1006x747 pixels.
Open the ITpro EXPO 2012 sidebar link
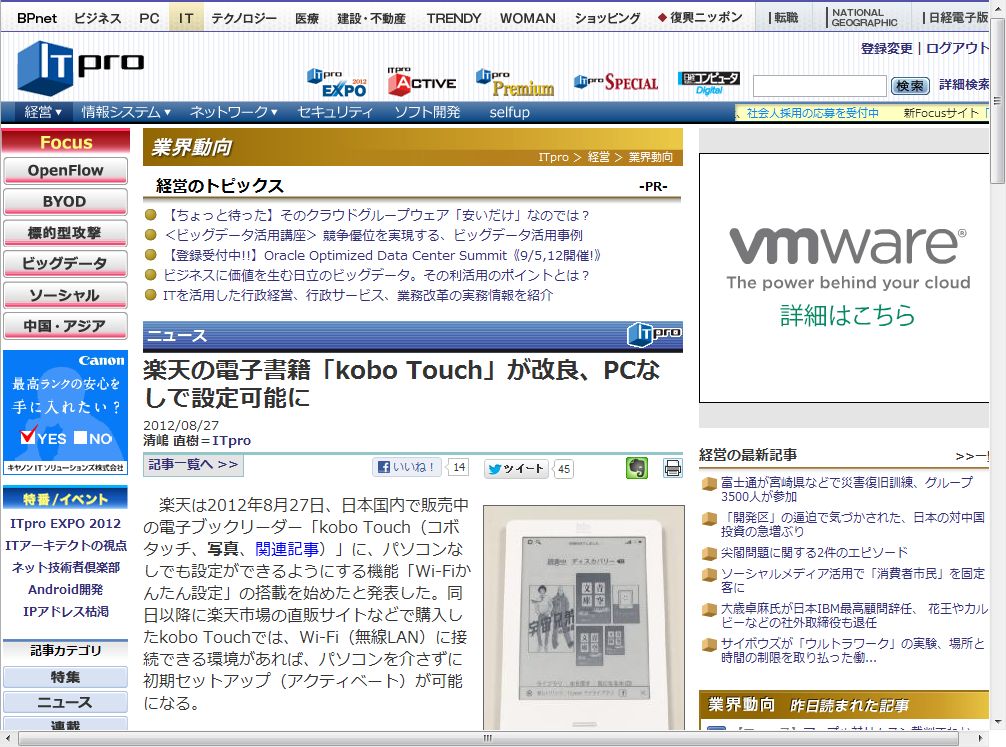click(x=65, y=524)
